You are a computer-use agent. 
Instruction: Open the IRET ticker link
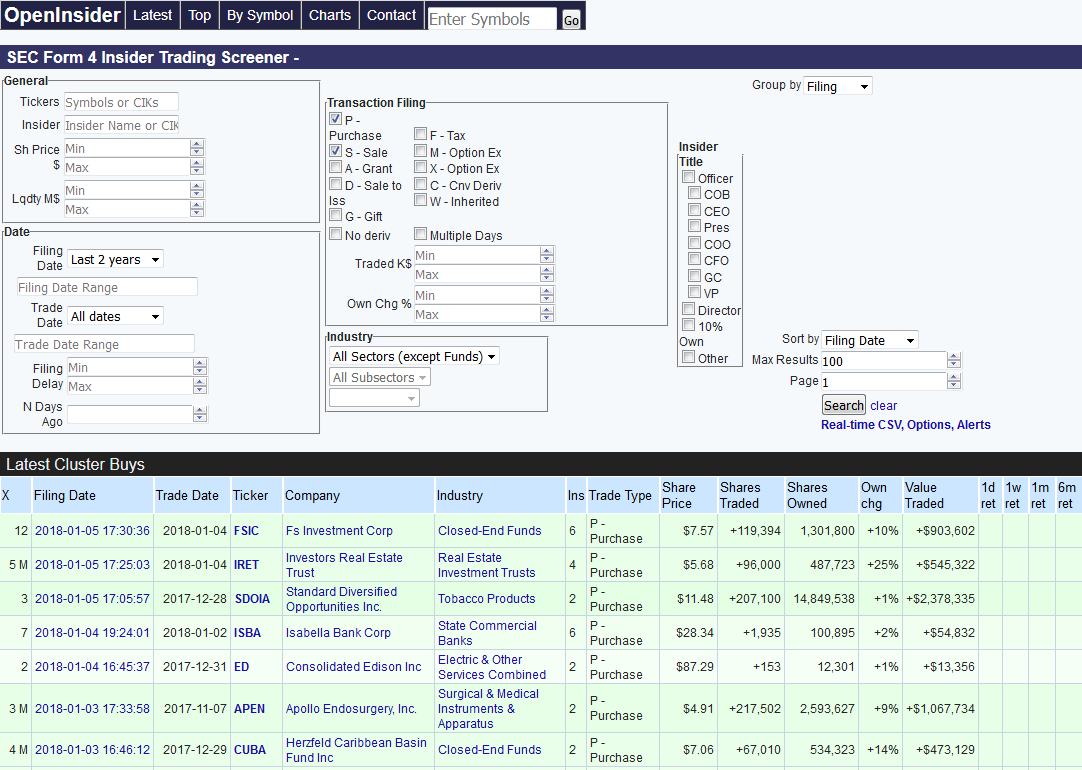coord(246,564)
